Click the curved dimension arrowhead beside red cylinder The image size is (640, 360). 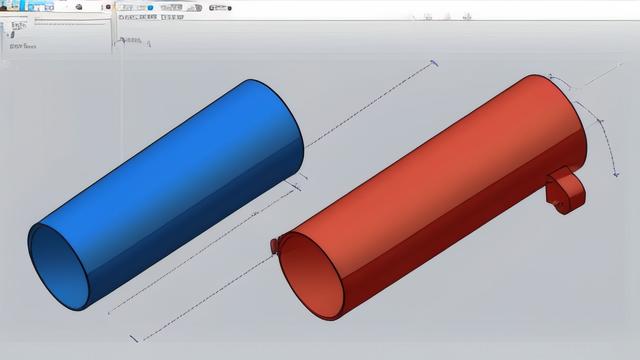click(x=616, y=174)
